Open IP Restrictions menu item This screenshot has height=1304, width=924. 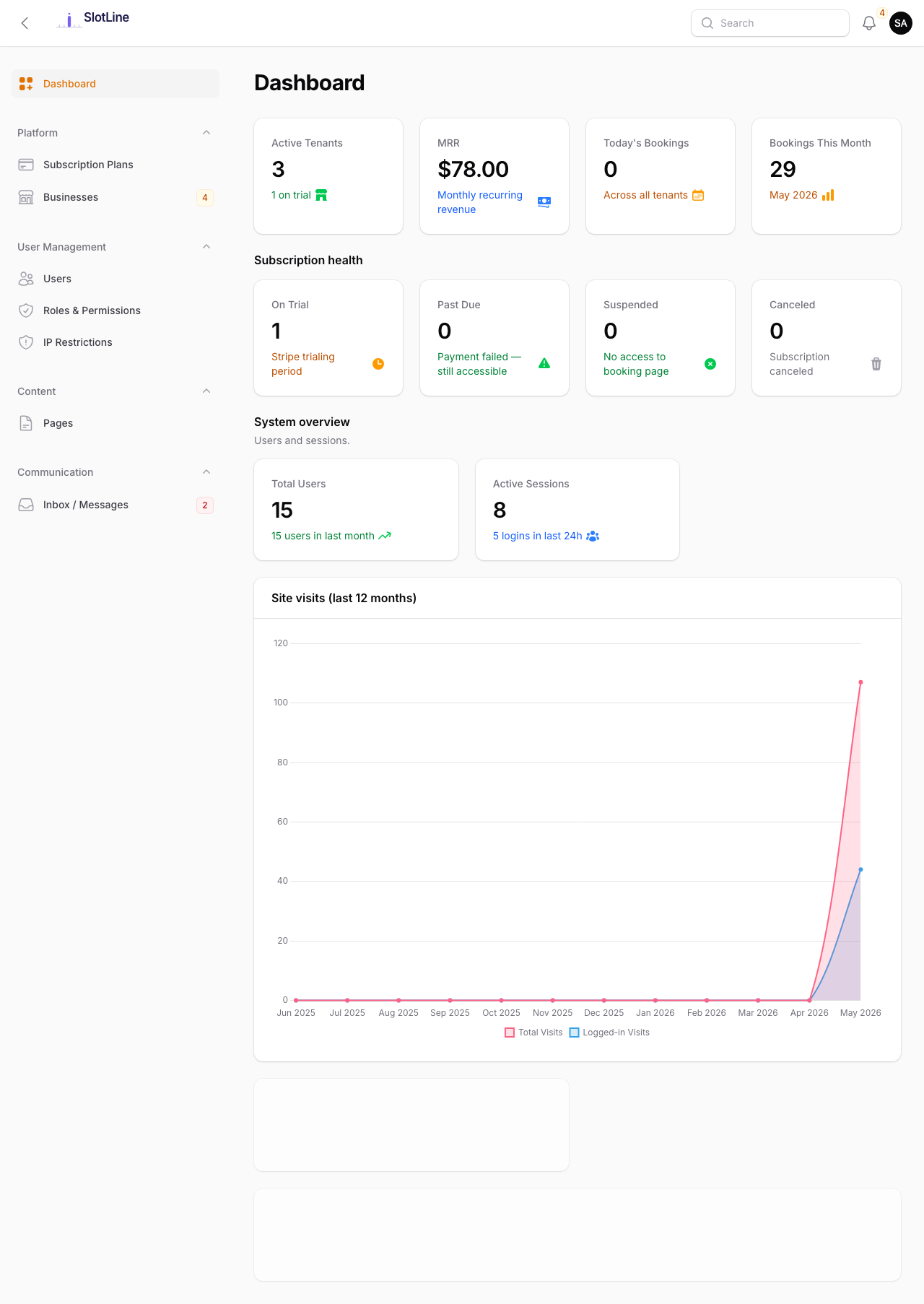tap(115, 342)
